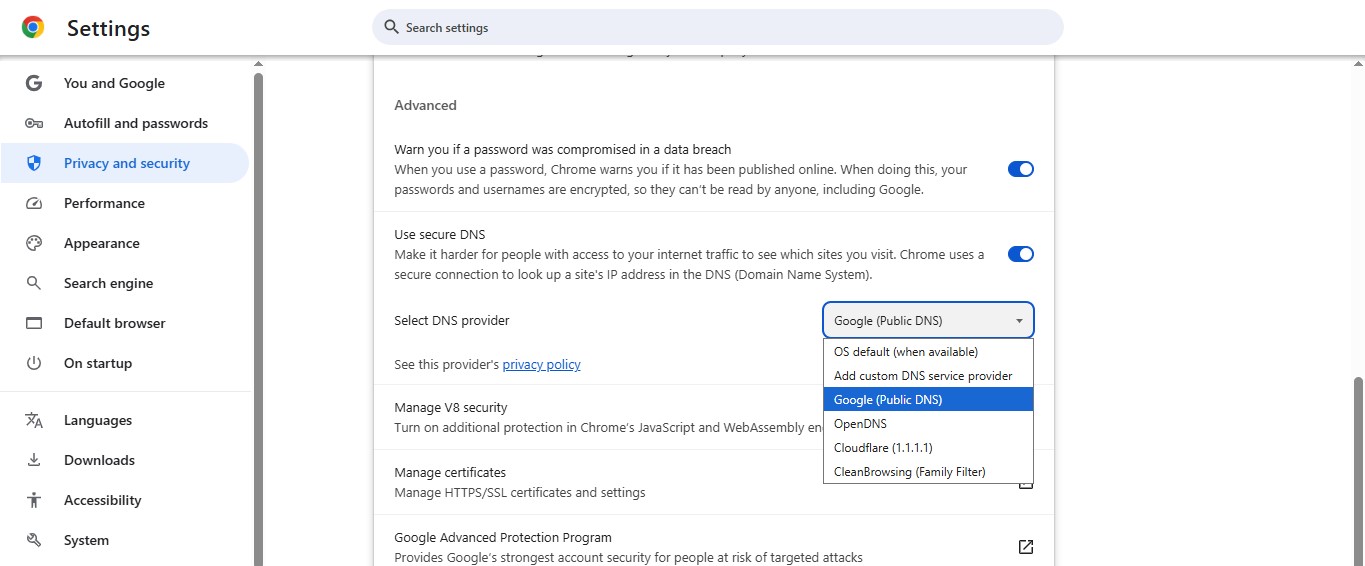Click the shield icon for Privacy
1365x566 pixels.
click(34, 163)
